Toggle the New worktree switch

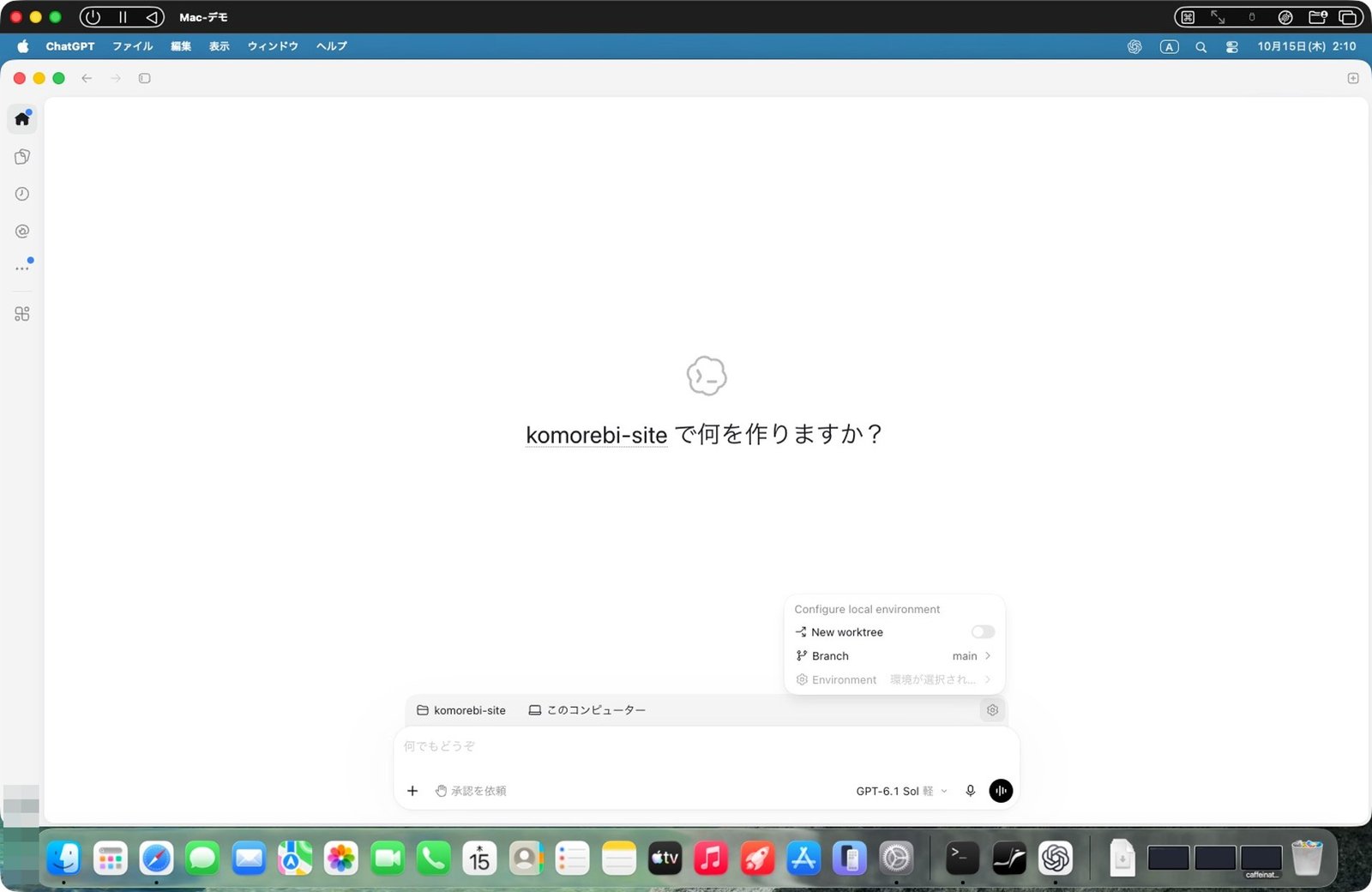click(x=983, y=632)
